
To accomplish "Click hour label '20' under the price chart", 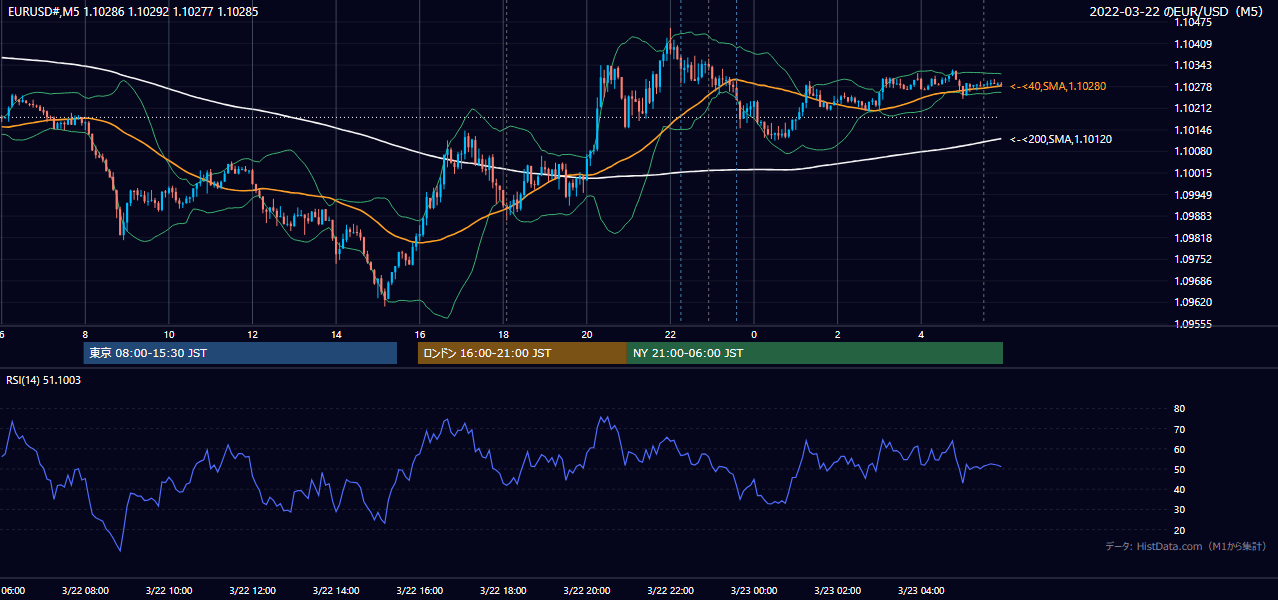I will click(587, 334).
